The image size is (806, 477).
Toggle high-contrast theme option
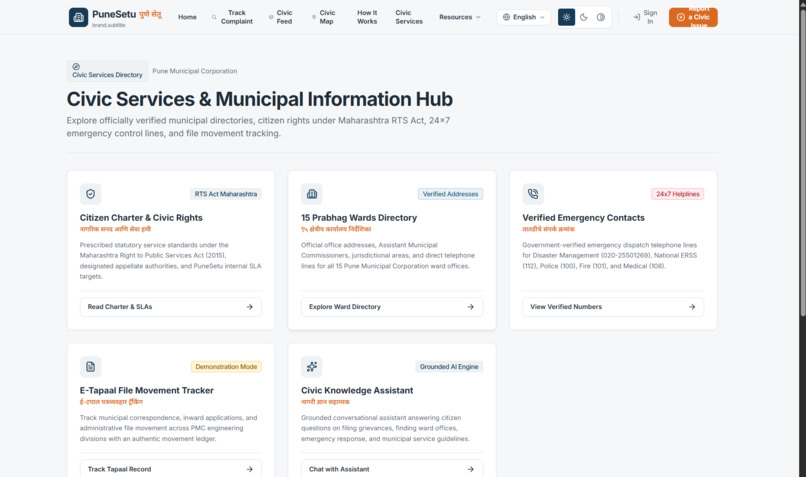coord(600,17)
